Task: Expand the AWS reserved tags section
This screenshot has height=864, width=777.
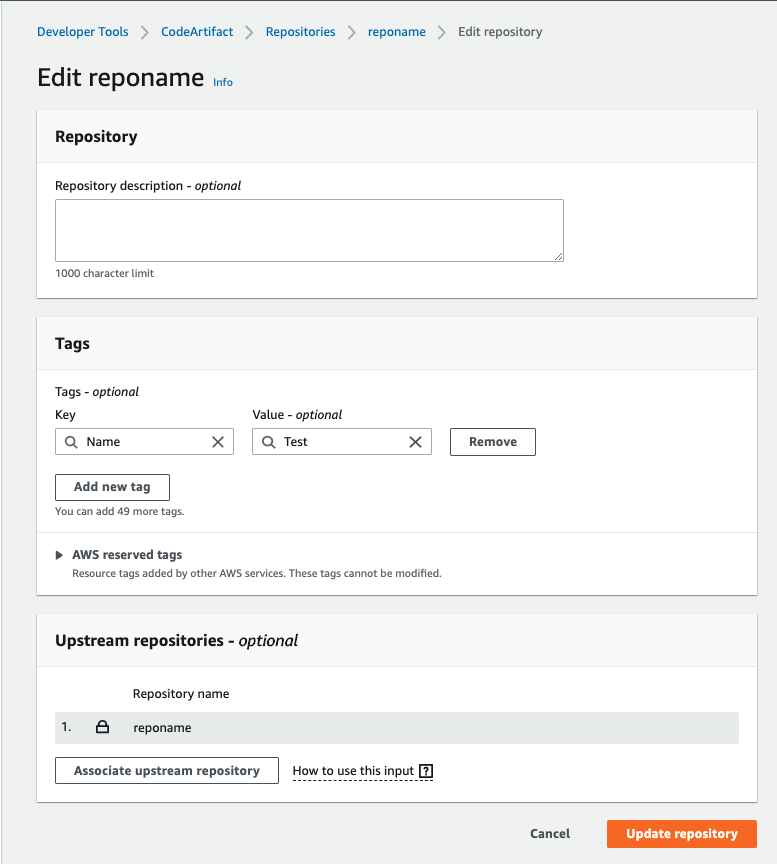Action: tap(58, 554)
